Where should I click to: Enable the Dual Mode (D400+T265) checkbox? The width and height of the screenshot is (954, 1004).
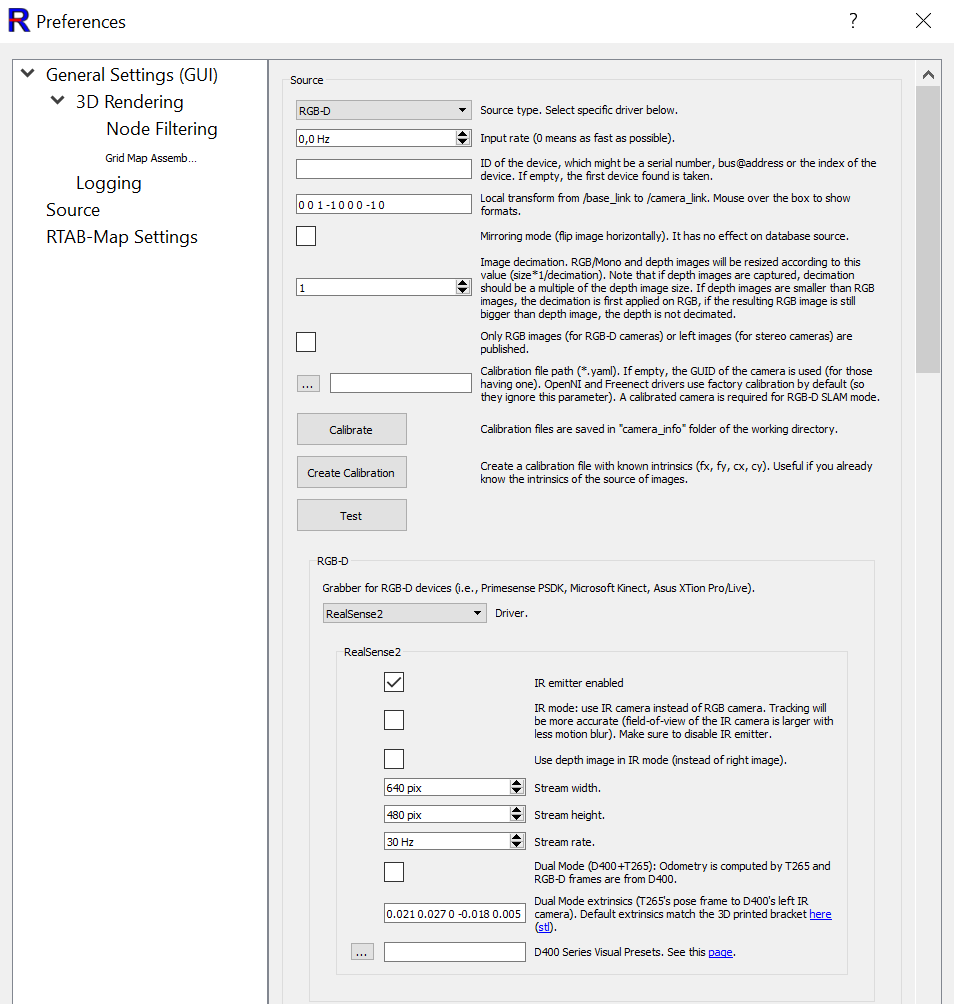tap(394, 871)
